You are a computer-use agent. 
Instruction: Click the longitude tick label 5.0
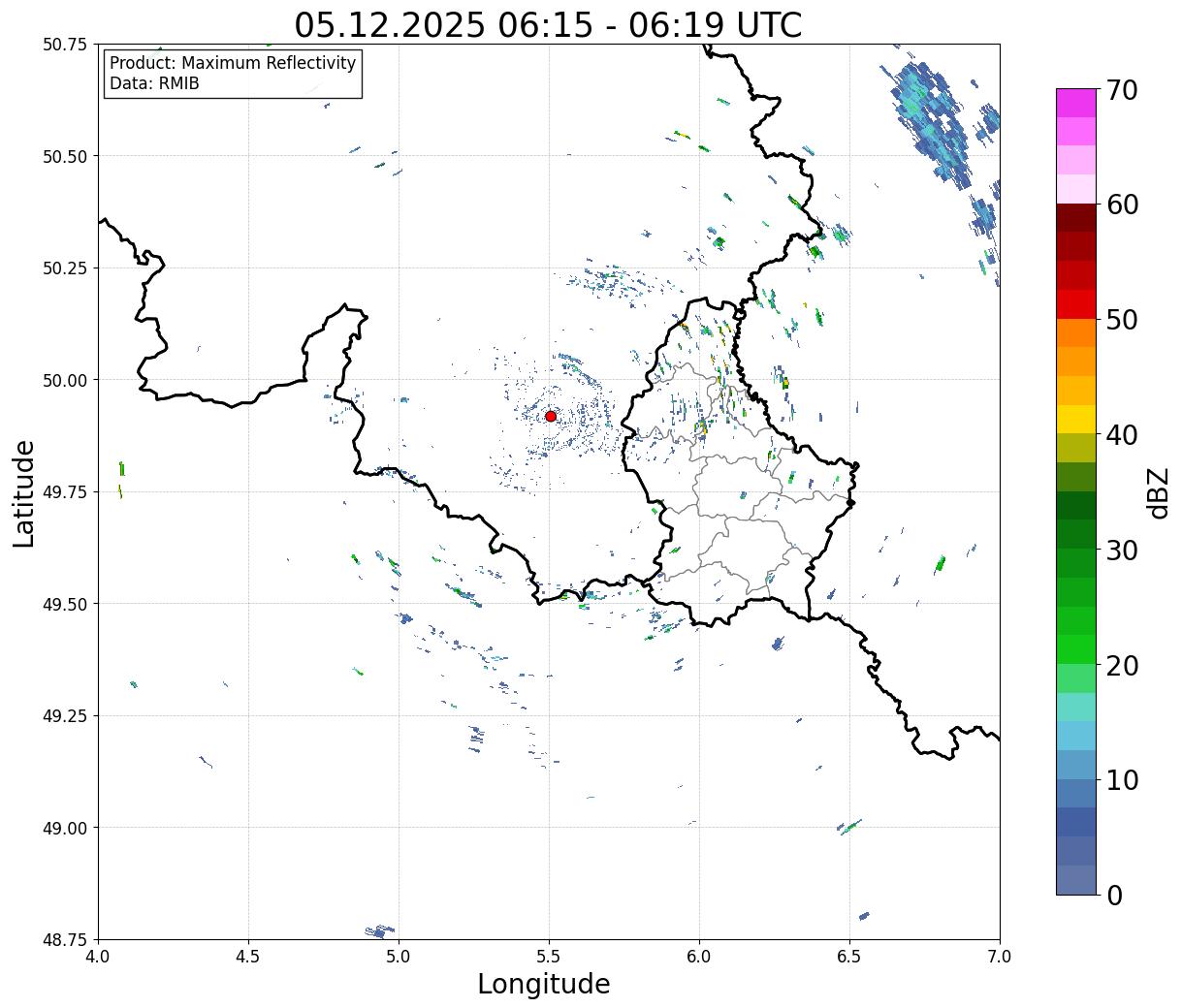(x=399, y=956)
